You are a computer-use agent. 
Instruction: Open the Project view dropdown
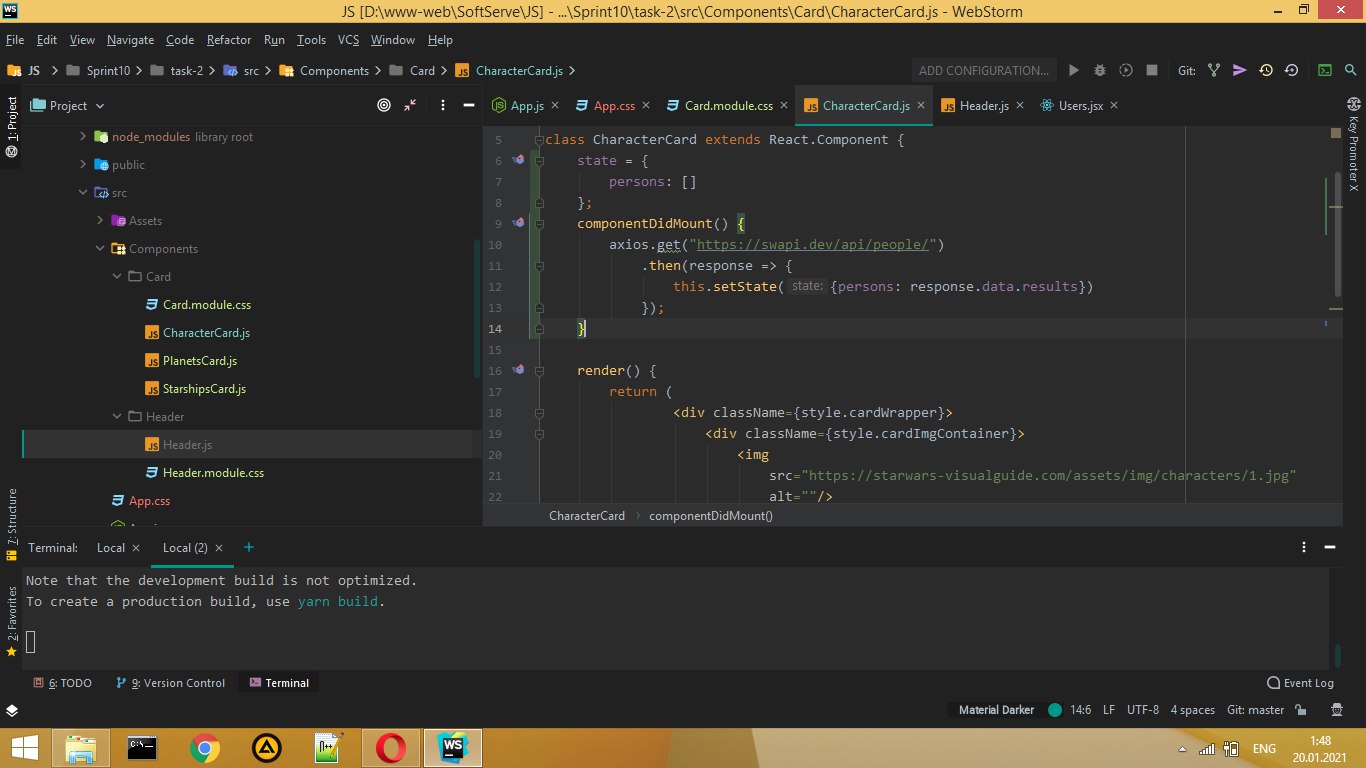(x=68, y=105)
